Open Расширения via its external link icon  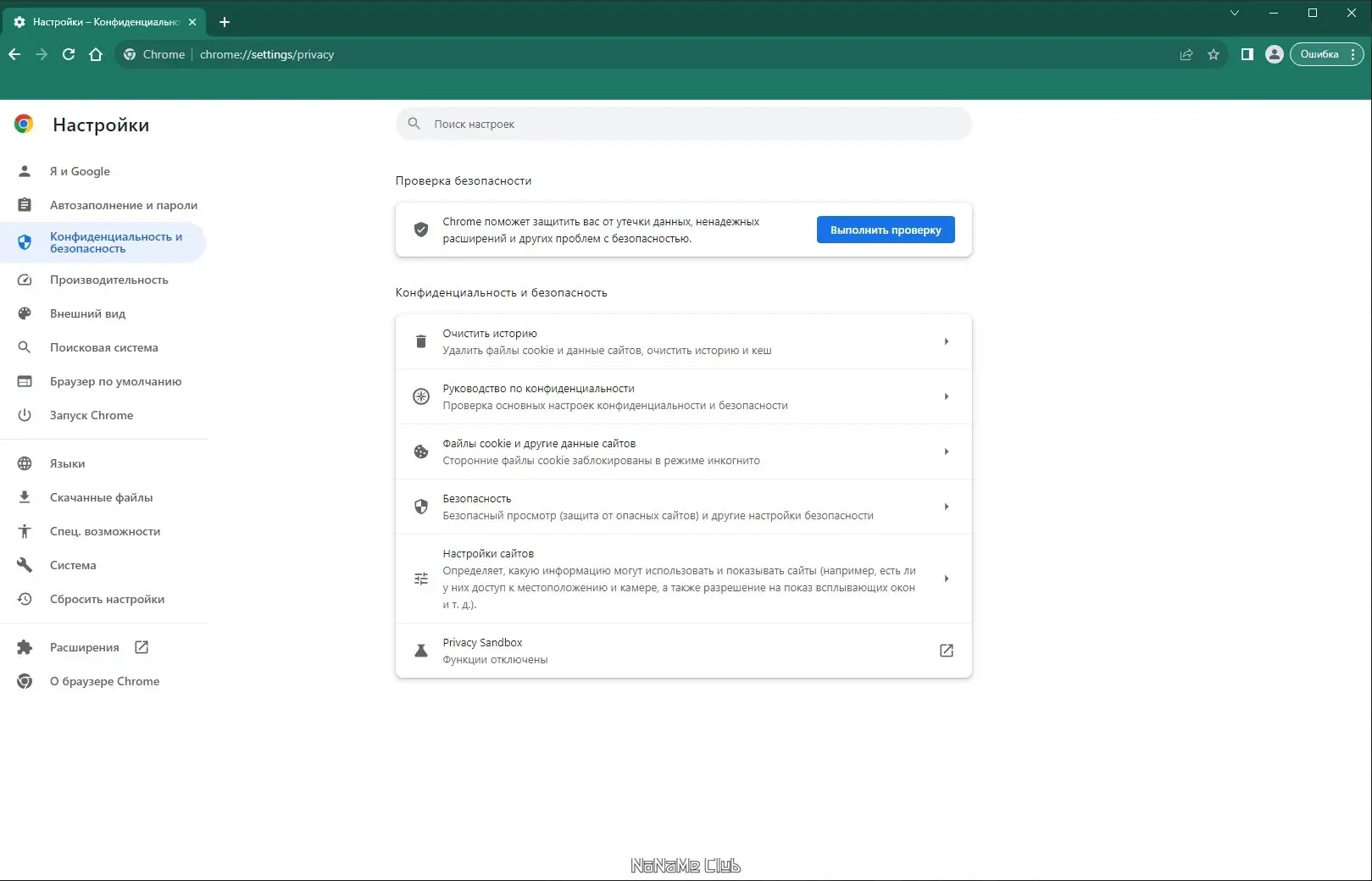141,646
